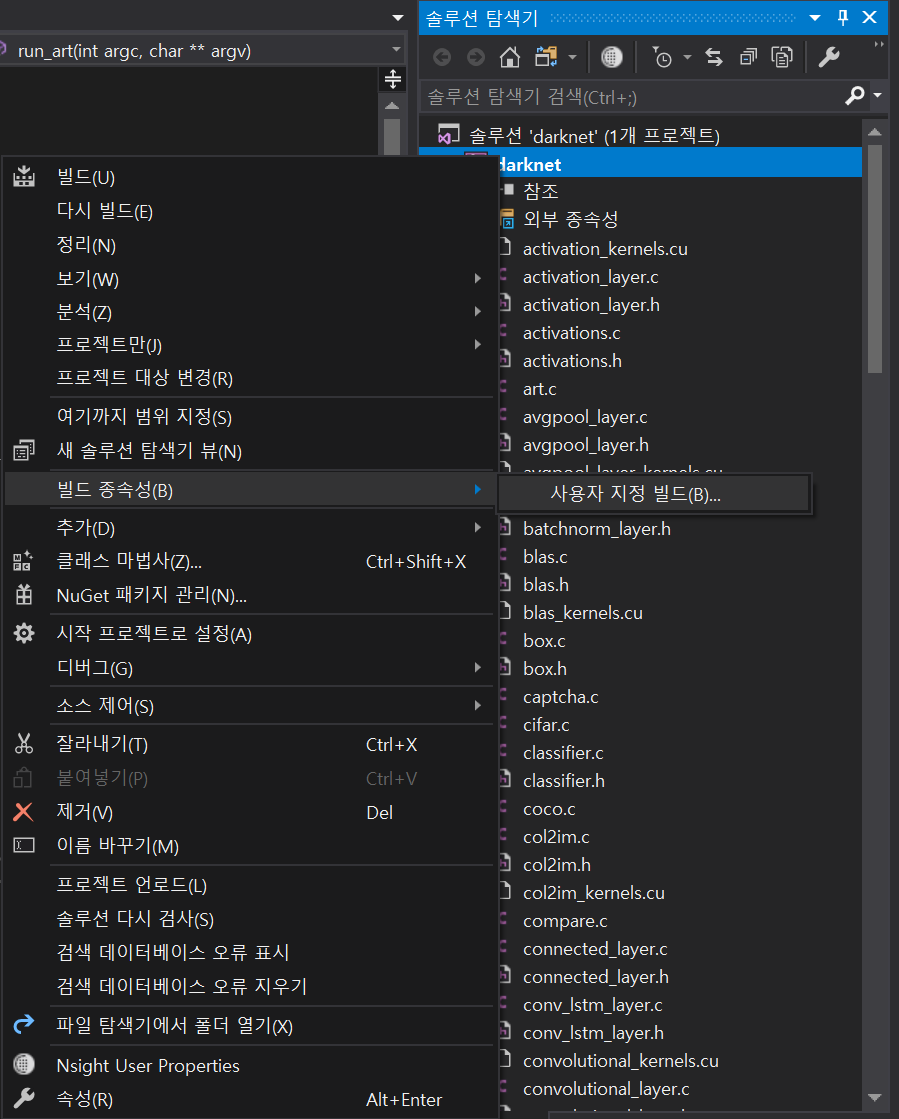
Task: Open pending changes filter dropdown arrow
Action: coord(687,57)
